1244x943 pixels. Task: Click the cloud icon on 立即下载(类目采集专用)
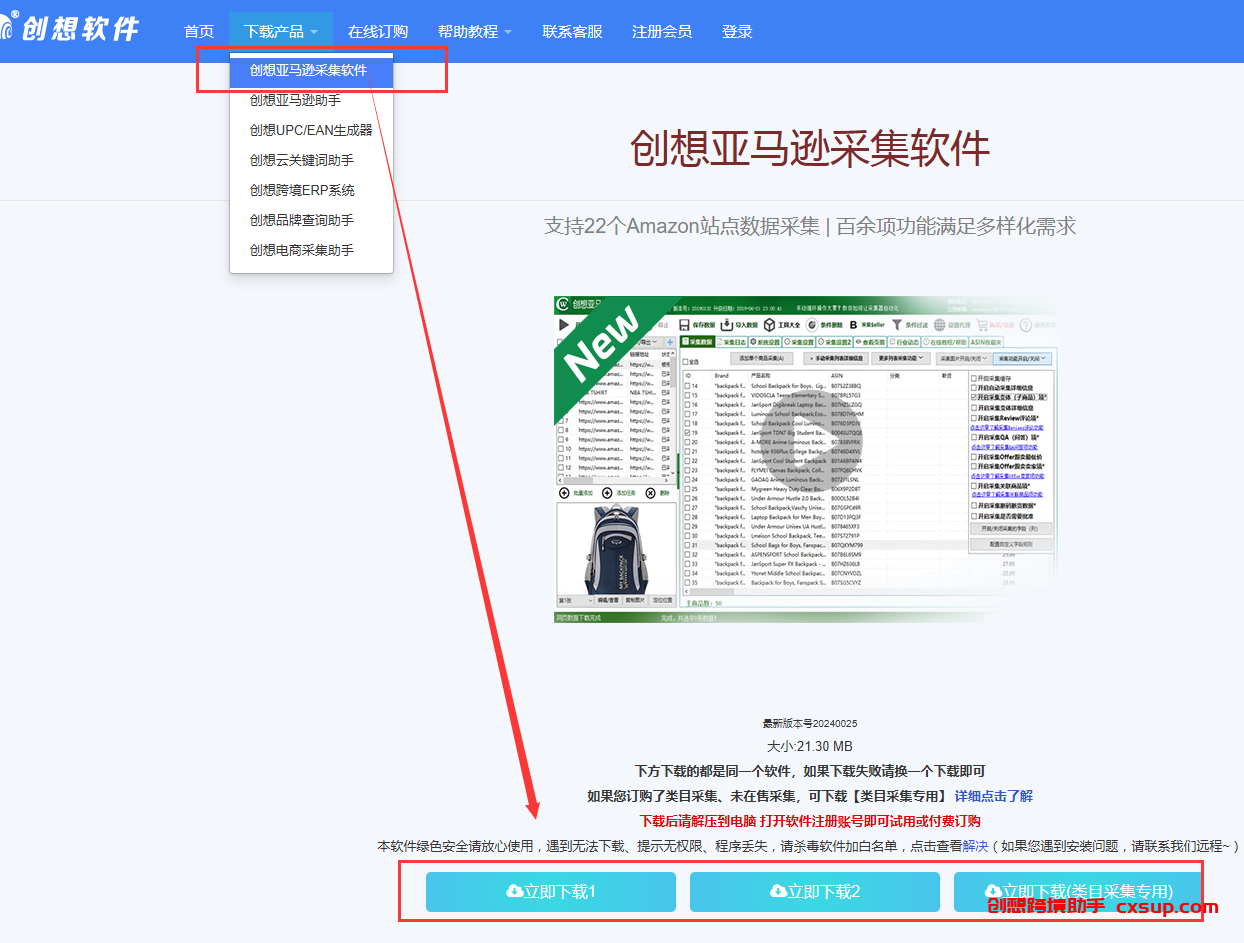tap(993, 891)
